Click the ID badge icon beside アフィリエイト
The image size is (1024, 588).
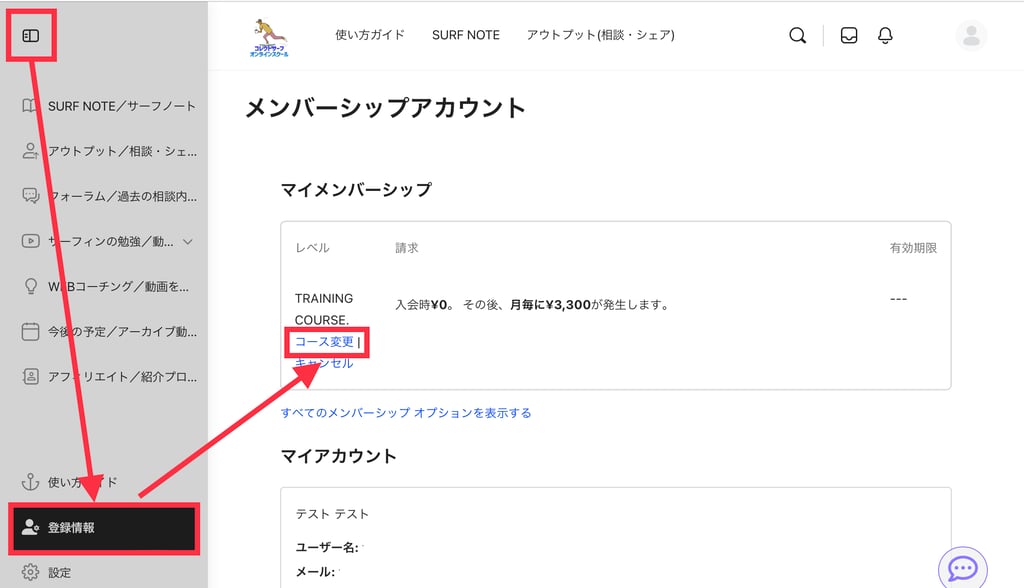click(x=31, y=376)
